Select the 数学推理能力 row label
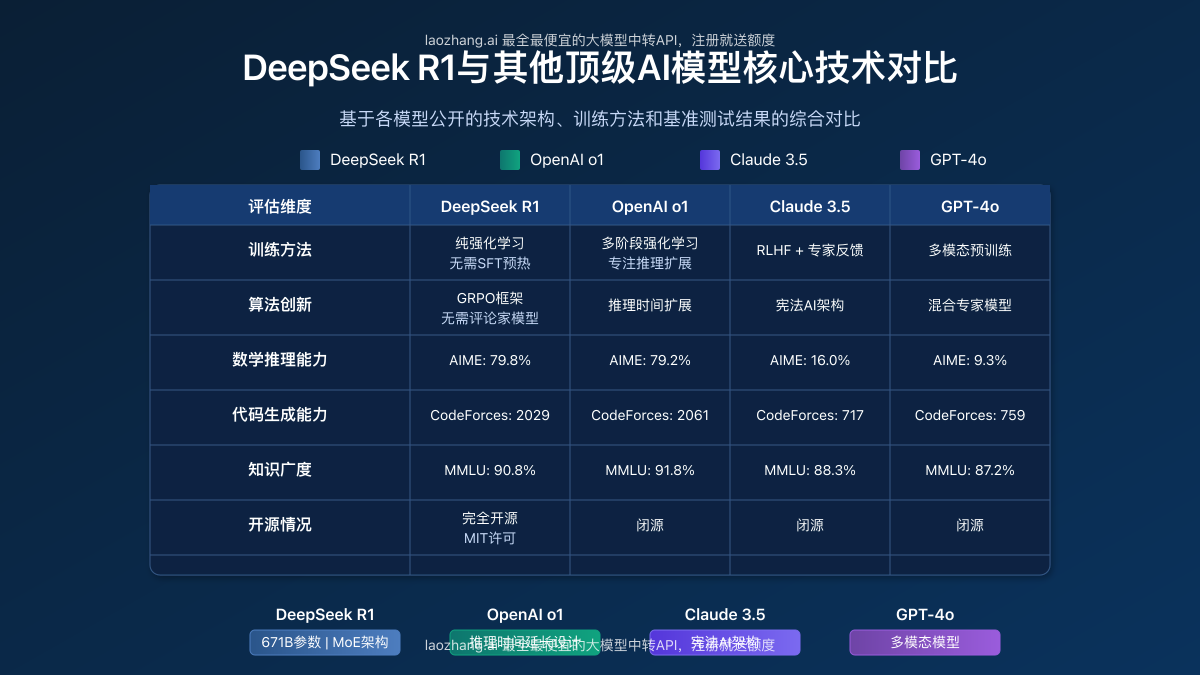 click(280, 360)
